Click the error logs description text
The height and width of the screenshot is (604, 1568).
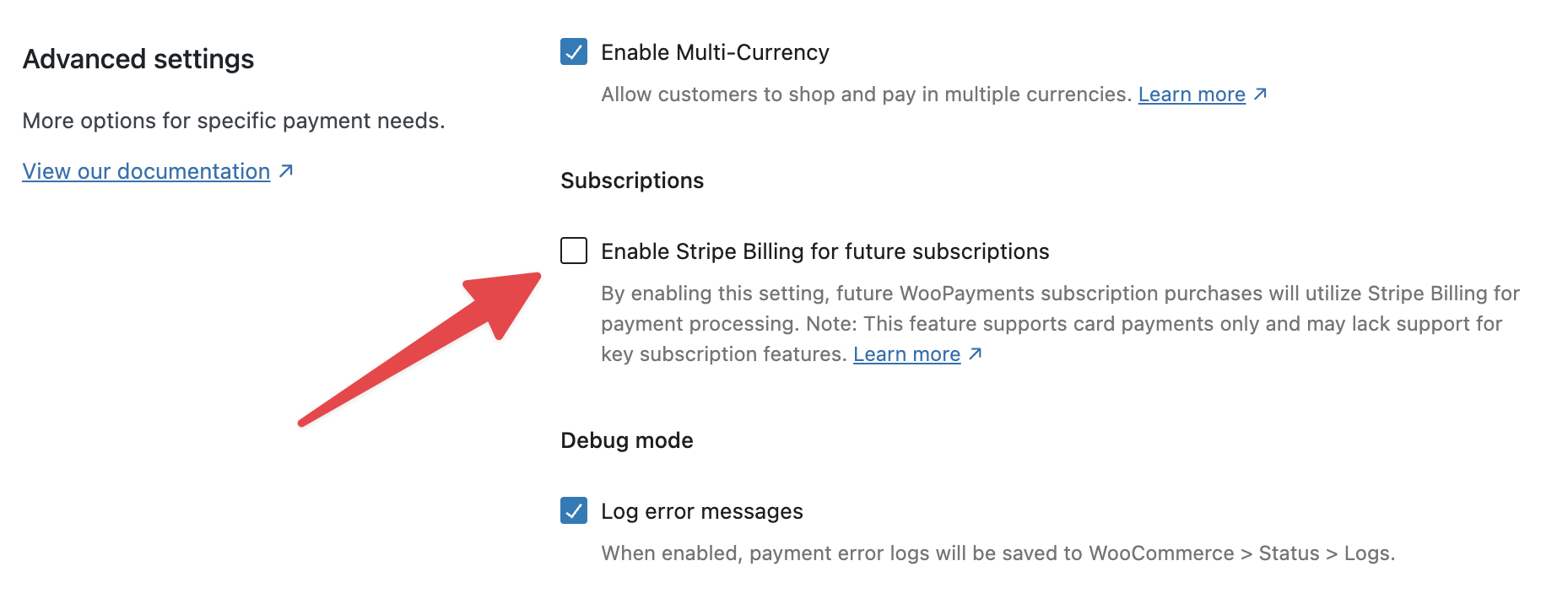pos(998,553)
